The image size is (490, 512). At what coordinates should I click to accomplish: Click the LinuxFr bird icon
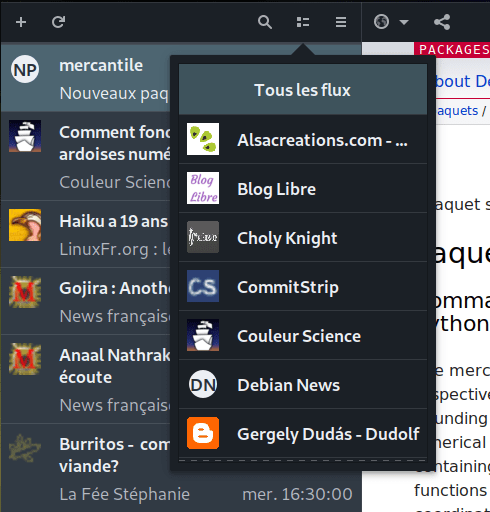coord(25,225)
